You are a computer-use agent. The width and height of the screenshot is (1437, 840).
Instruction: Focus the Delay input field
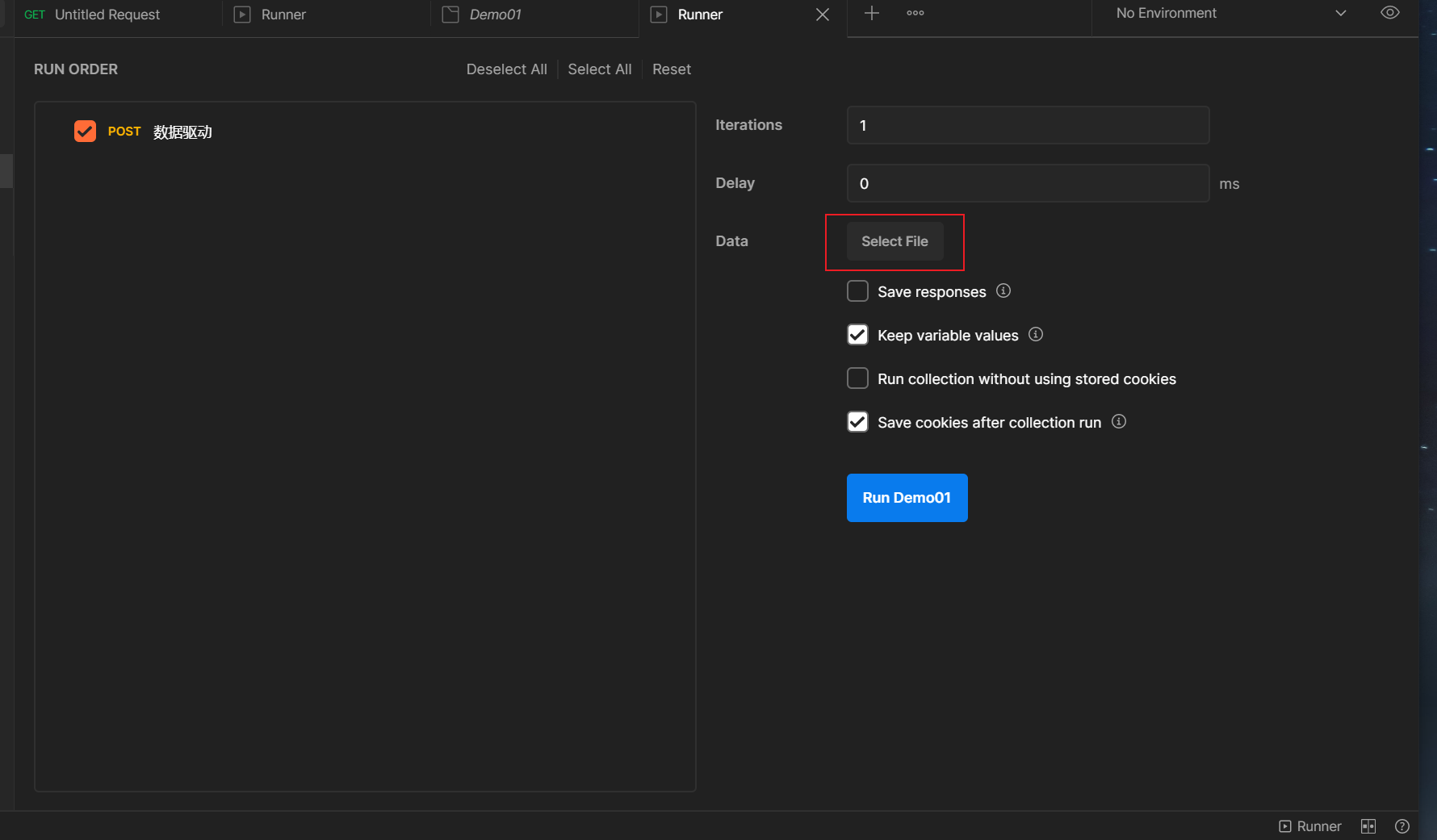click(1028, 183)
